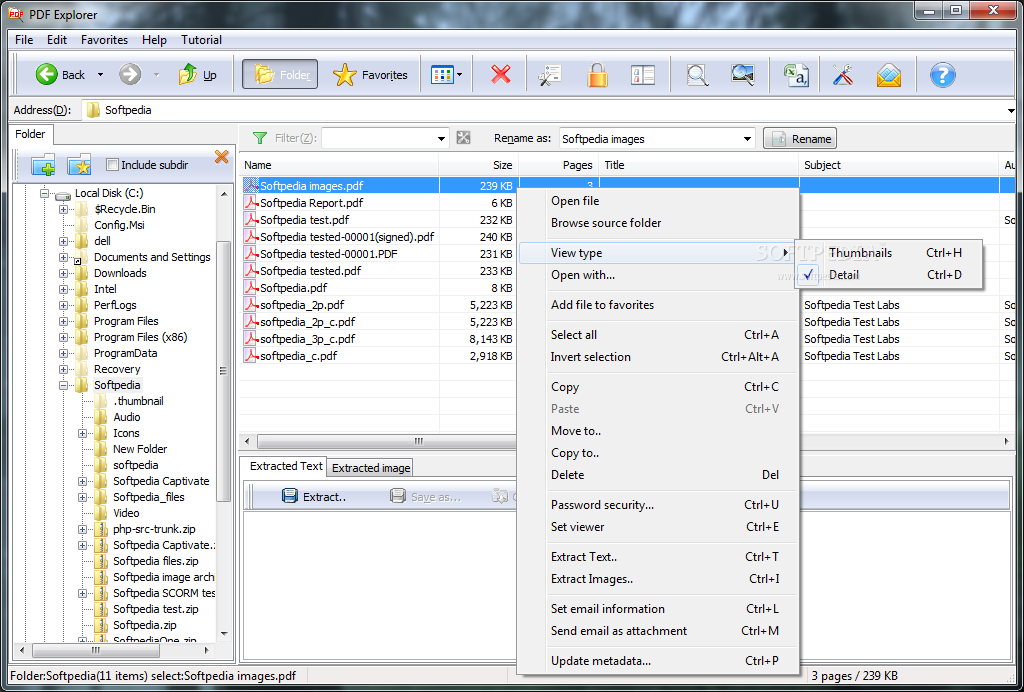Viewport: 1024px width, 692px height.
Task: Select php-src-trunk.zip in the tree
Action: pos(154,529)
